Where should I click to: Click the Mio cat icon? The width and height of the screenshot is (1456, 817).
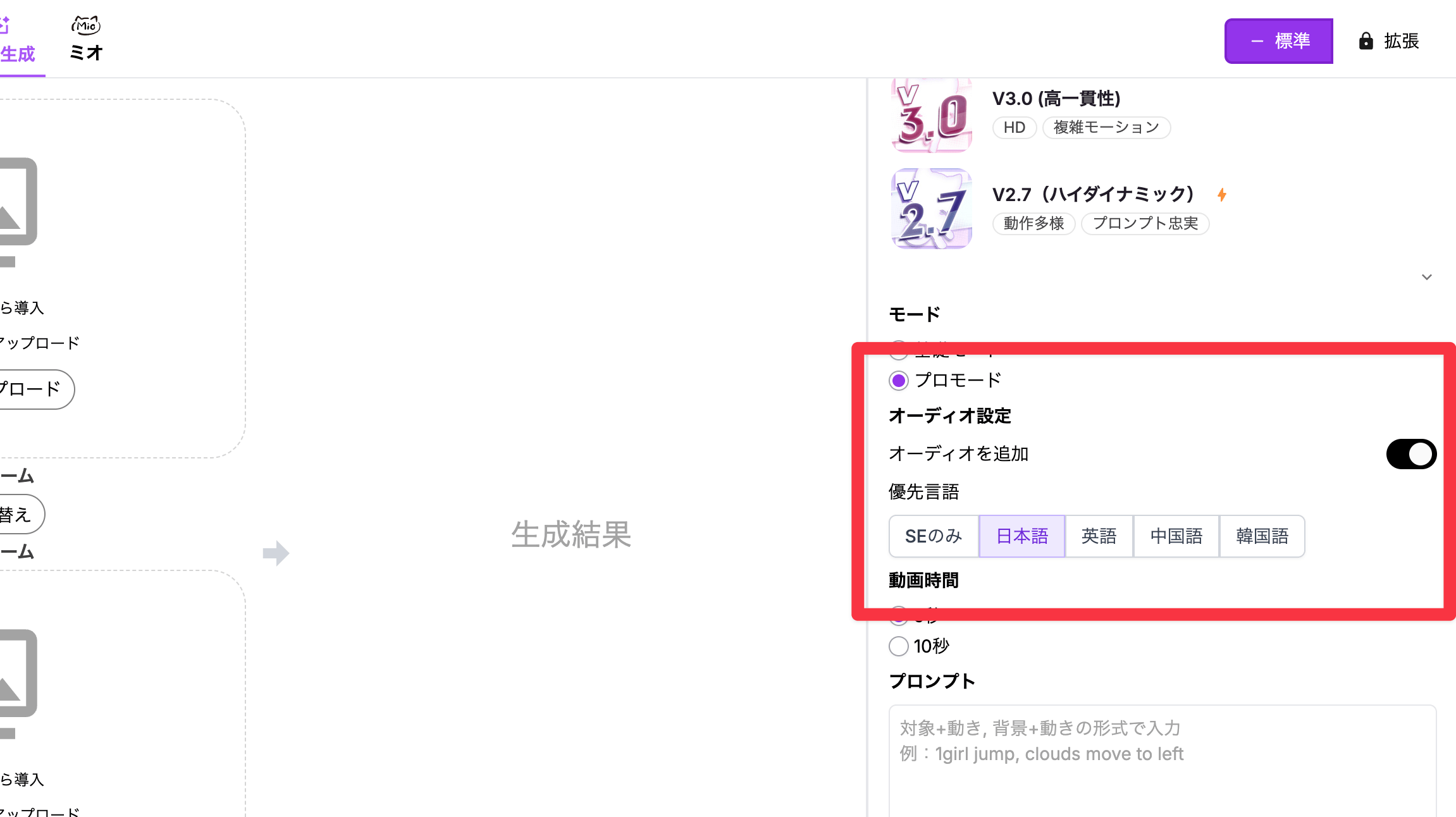(x=86, y=25)
